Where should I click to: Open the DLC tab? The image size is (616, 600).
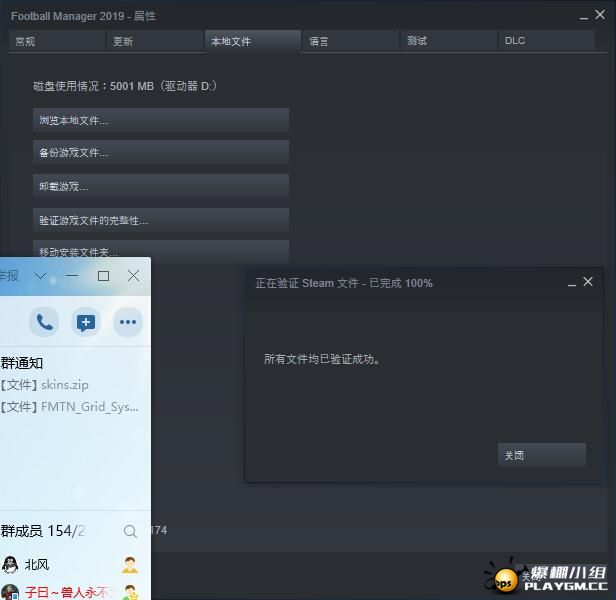click(546, 41)
